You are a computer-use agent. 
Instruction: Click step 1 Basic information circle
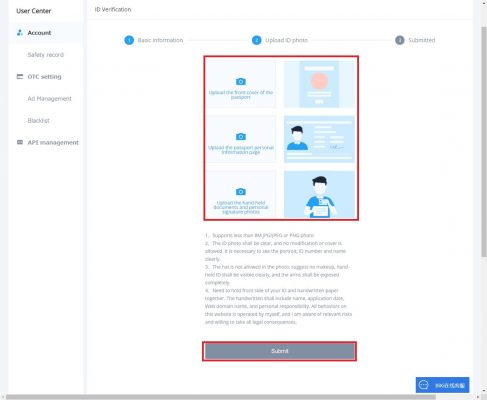click(x=129, y=40)
